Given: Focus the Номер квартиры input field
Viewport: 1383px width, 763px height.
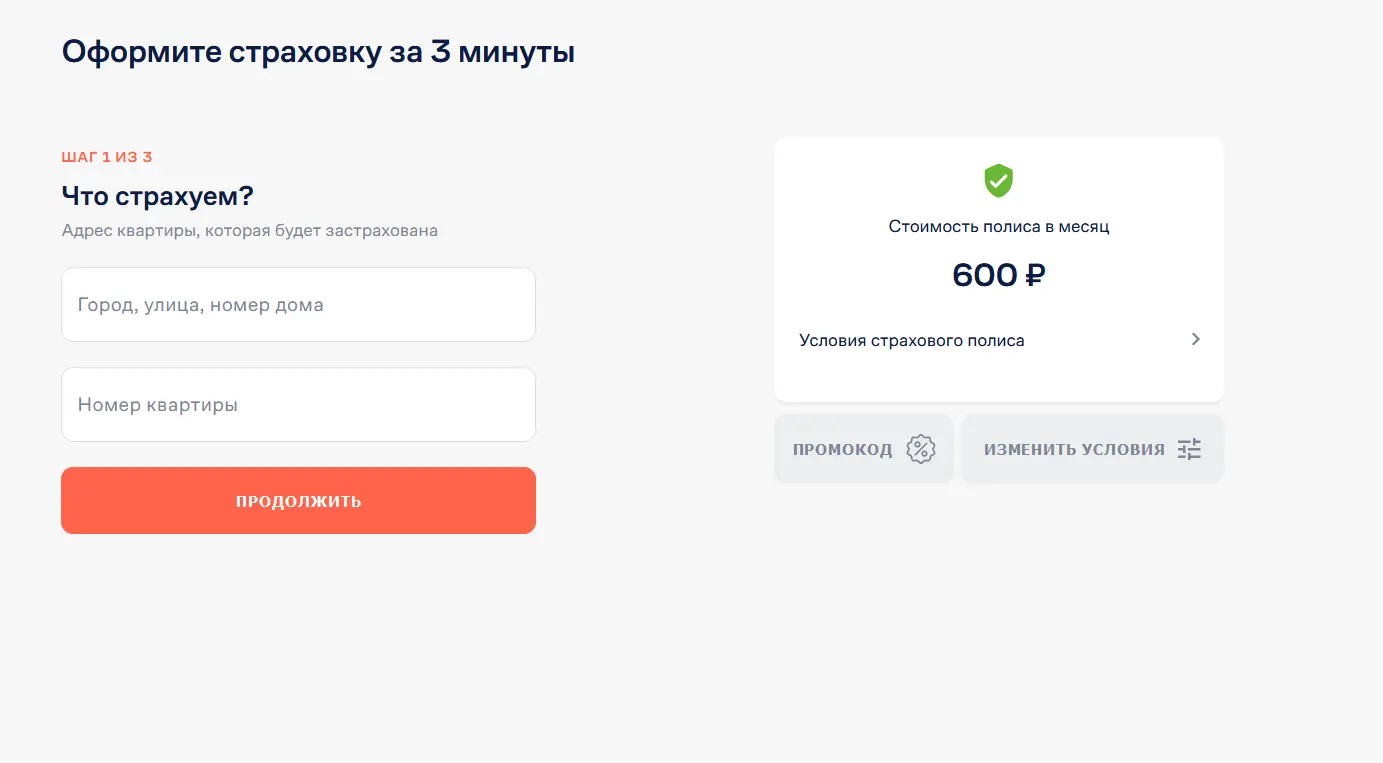Looking at the screenshot, I should [298, 405].
